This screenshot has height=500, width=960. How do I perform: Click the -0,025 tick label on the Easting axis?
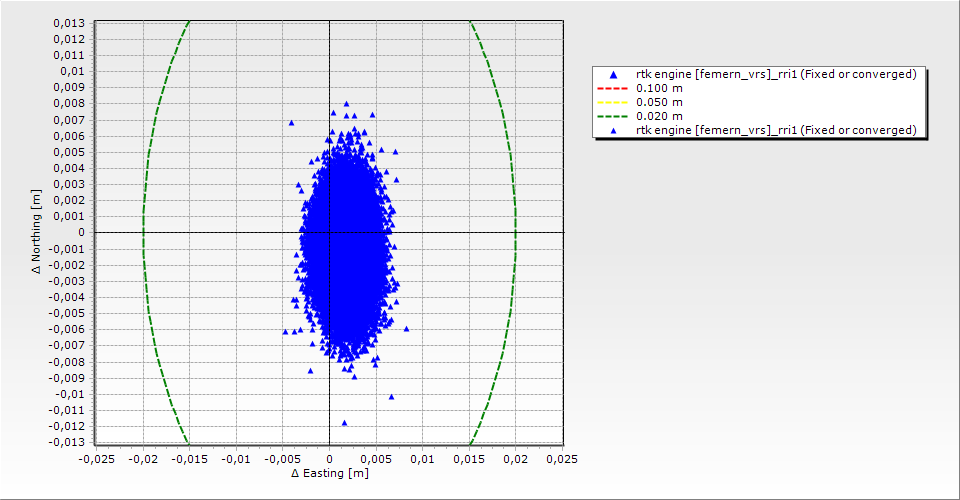pos(96,458)
